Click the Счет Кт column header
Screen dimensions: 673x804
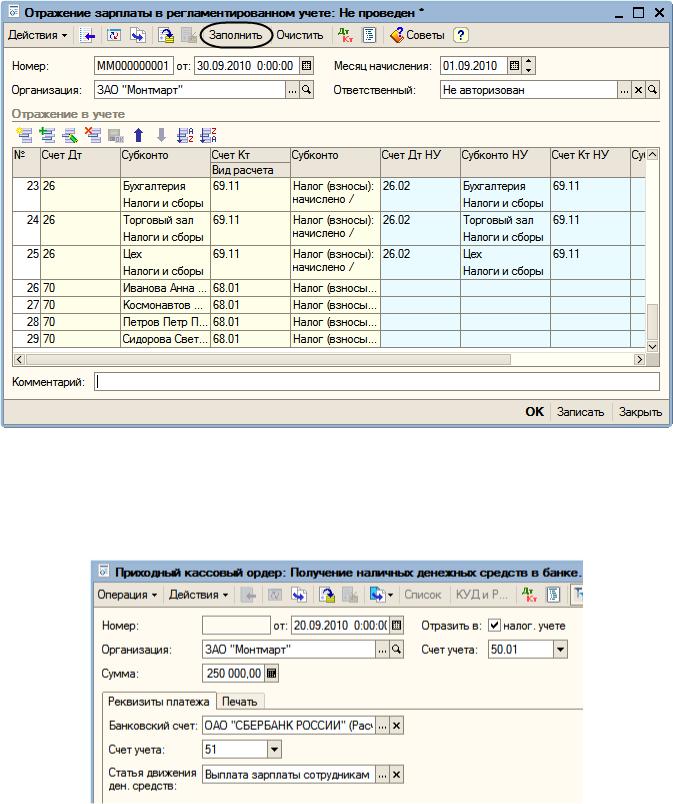click(250, 155)
